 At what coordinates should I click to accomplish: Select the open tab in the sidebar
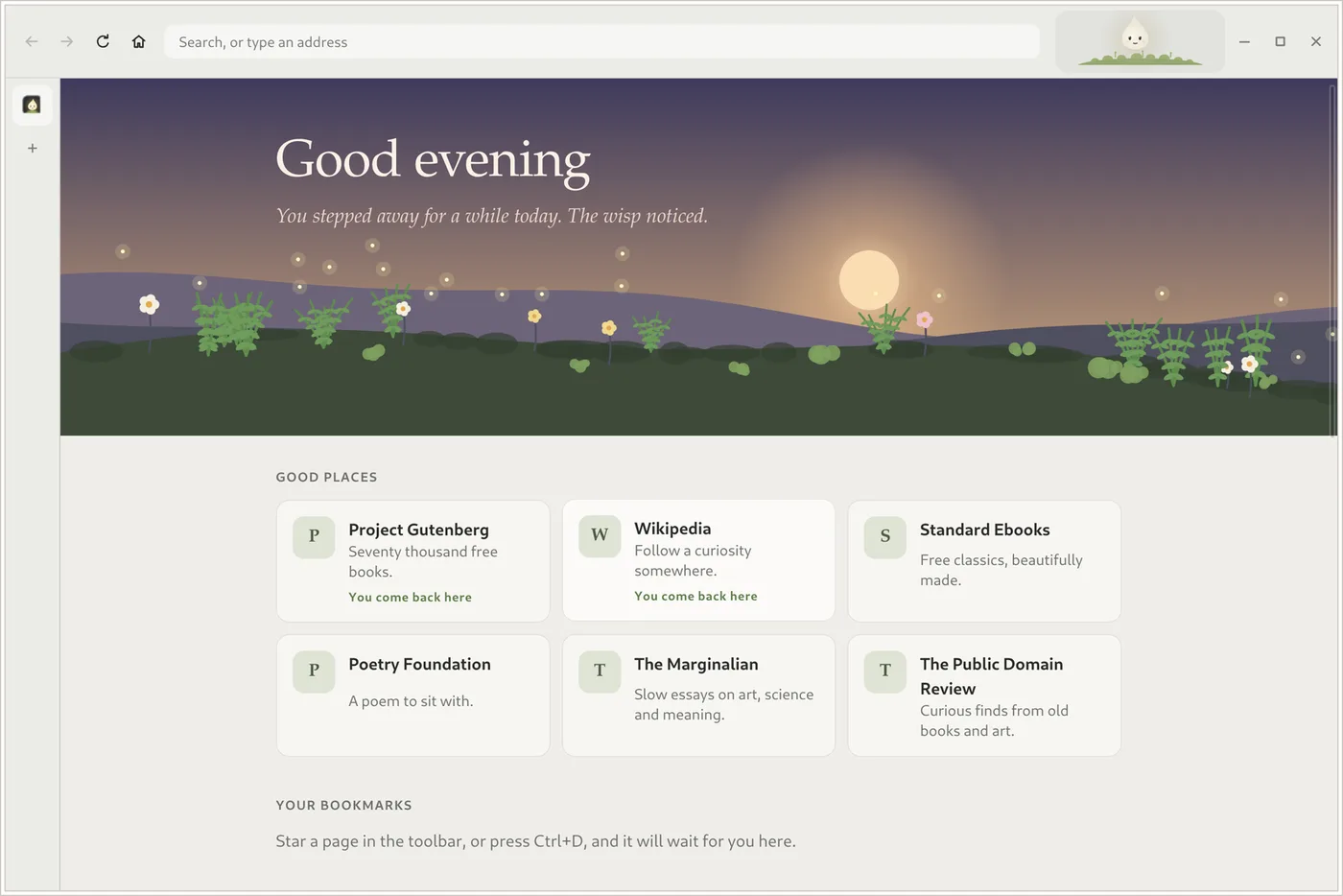pos(32,105)
